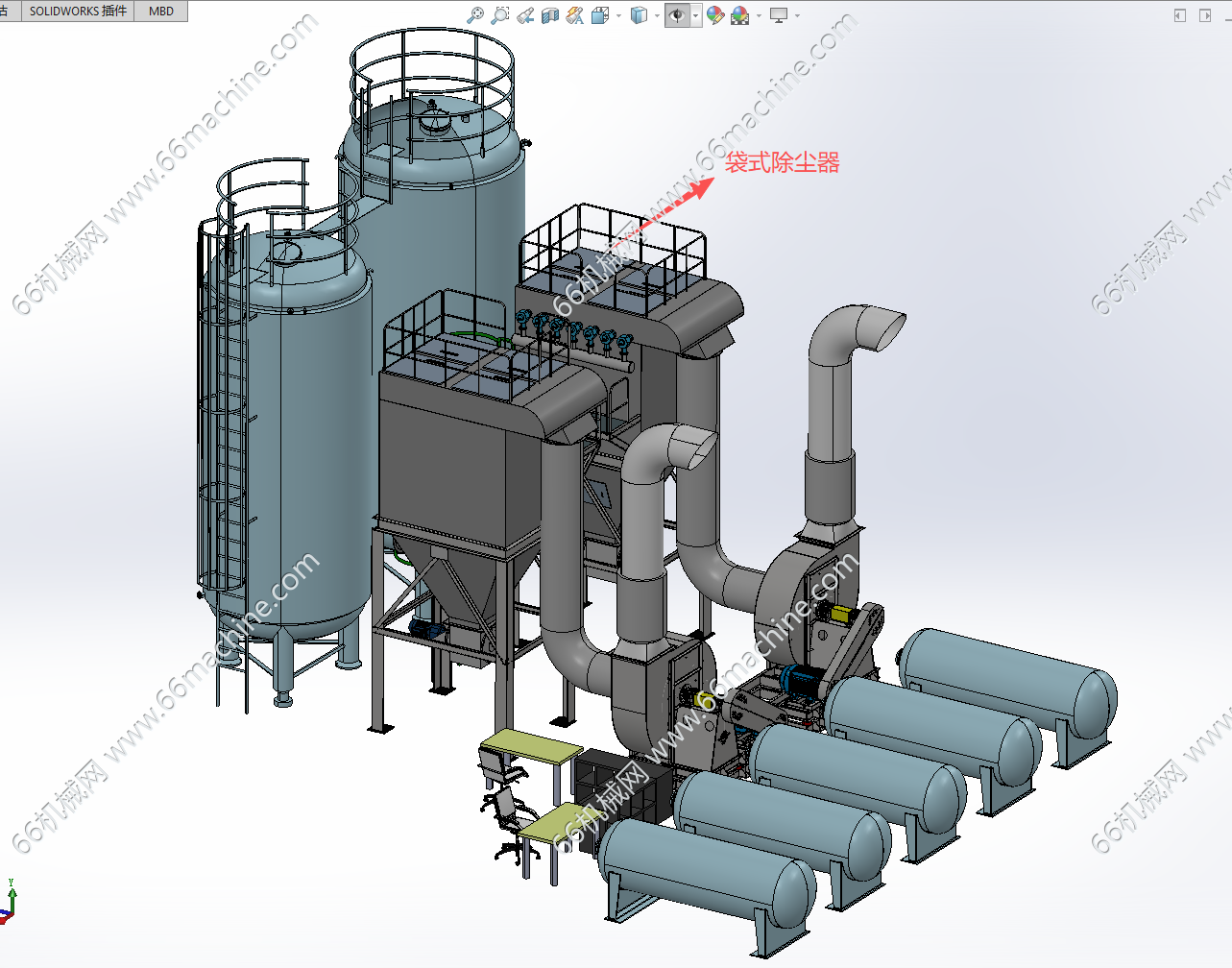Select the Zoom to Area tool
1232x968 pixels.
coord(499,15)
